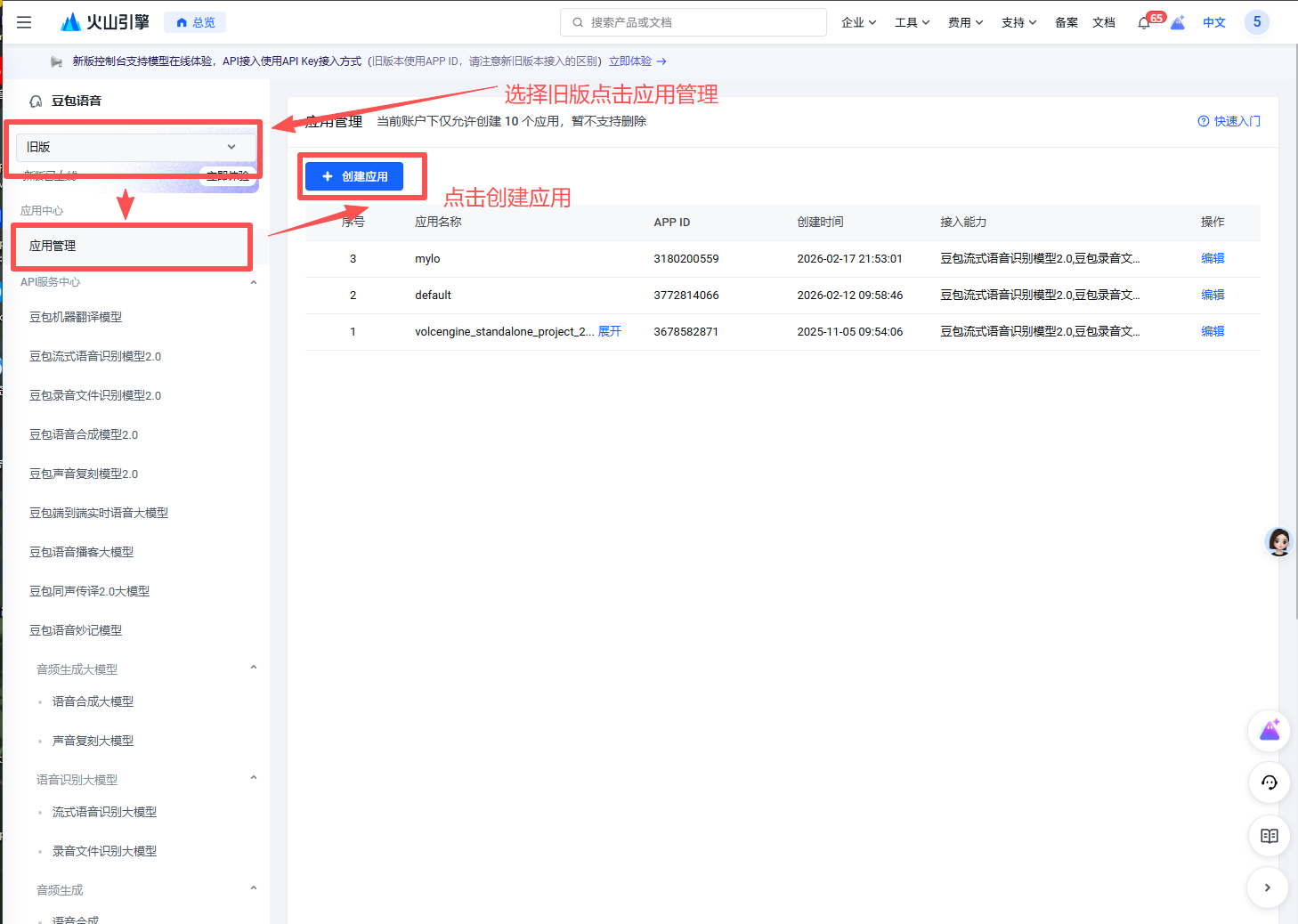Open the AI assistant icon in the header
The height and width of the screenshot is (924, 1298).
[1178, 22]
